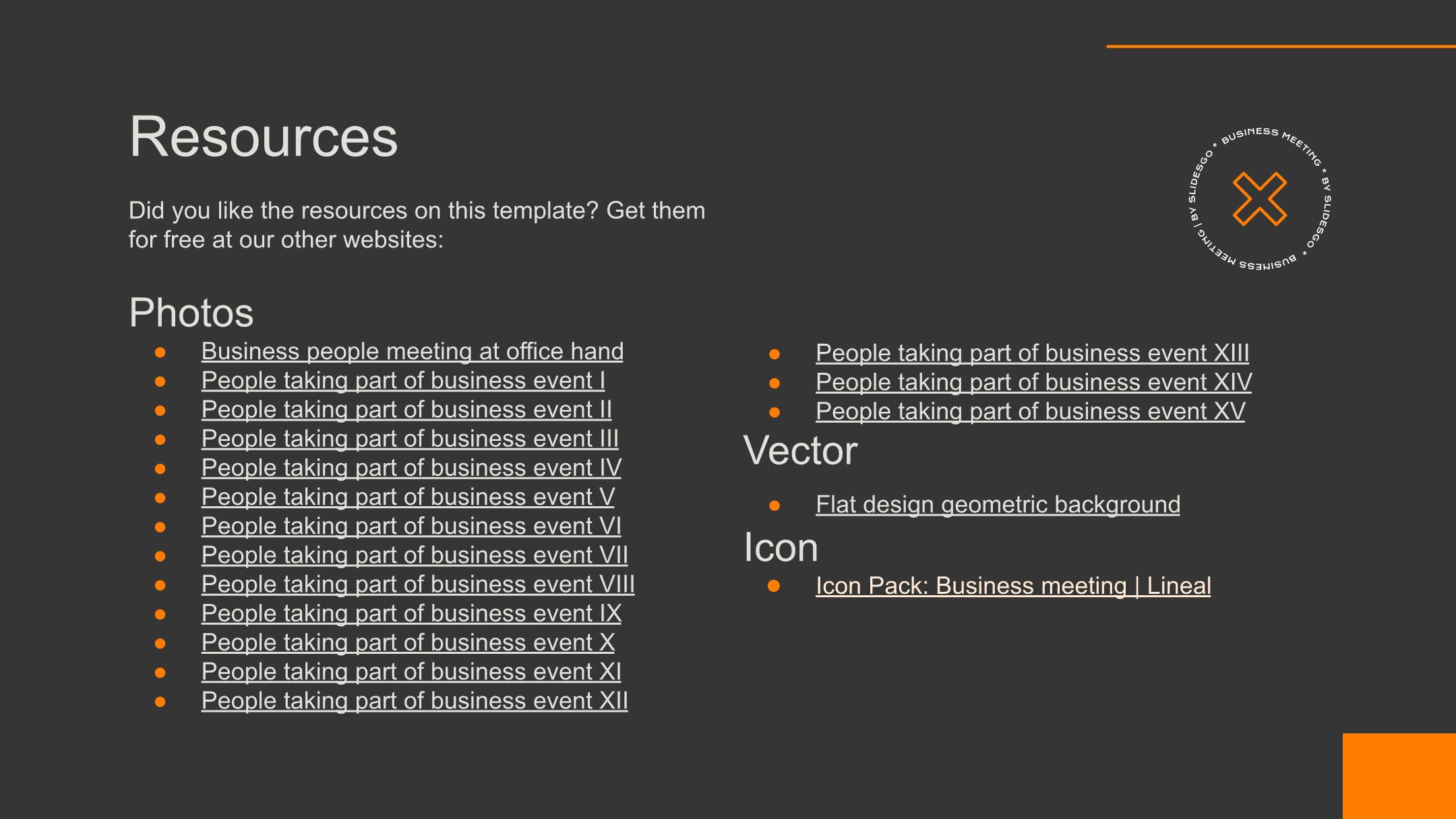Open the business event IX photo link
The height and width of the screenshot is (819, 1456).
[411, 613]
